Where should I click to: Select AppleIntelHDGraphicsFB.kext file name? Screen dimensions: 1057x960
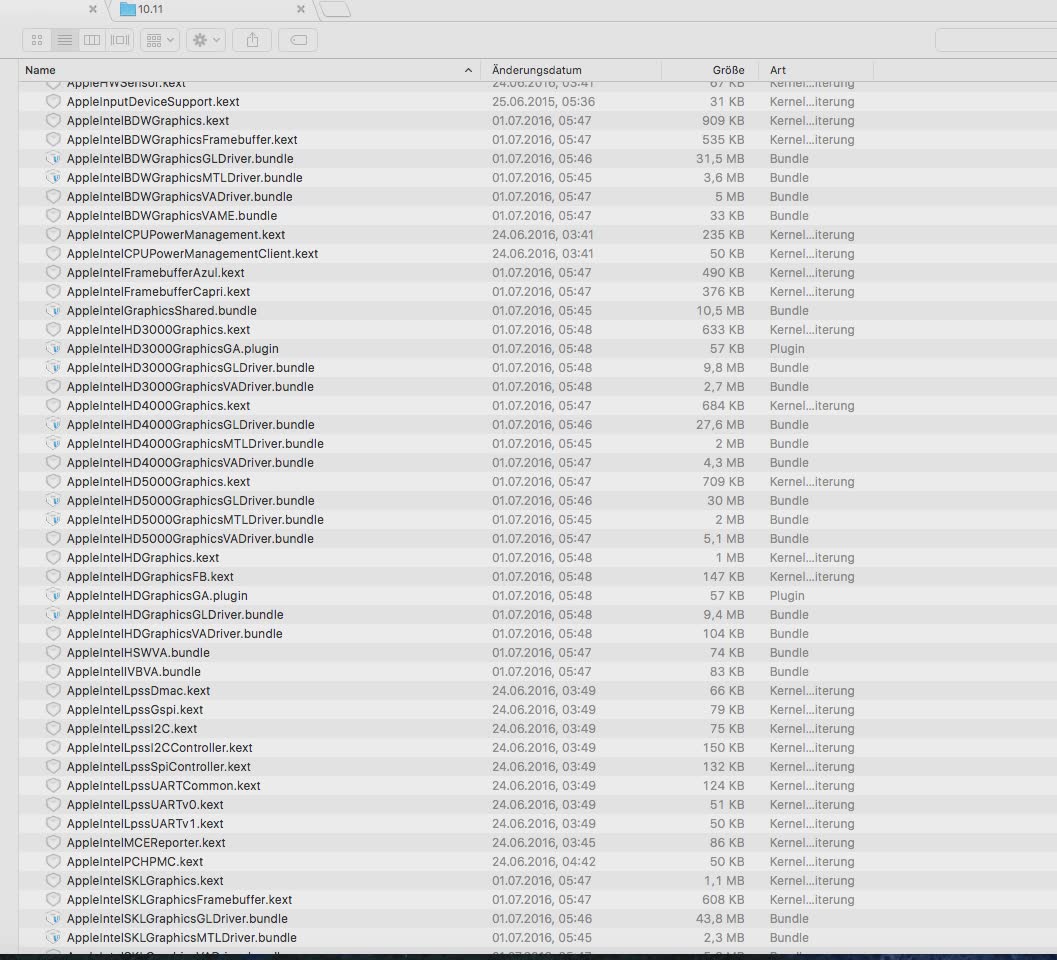click(150, 577)
